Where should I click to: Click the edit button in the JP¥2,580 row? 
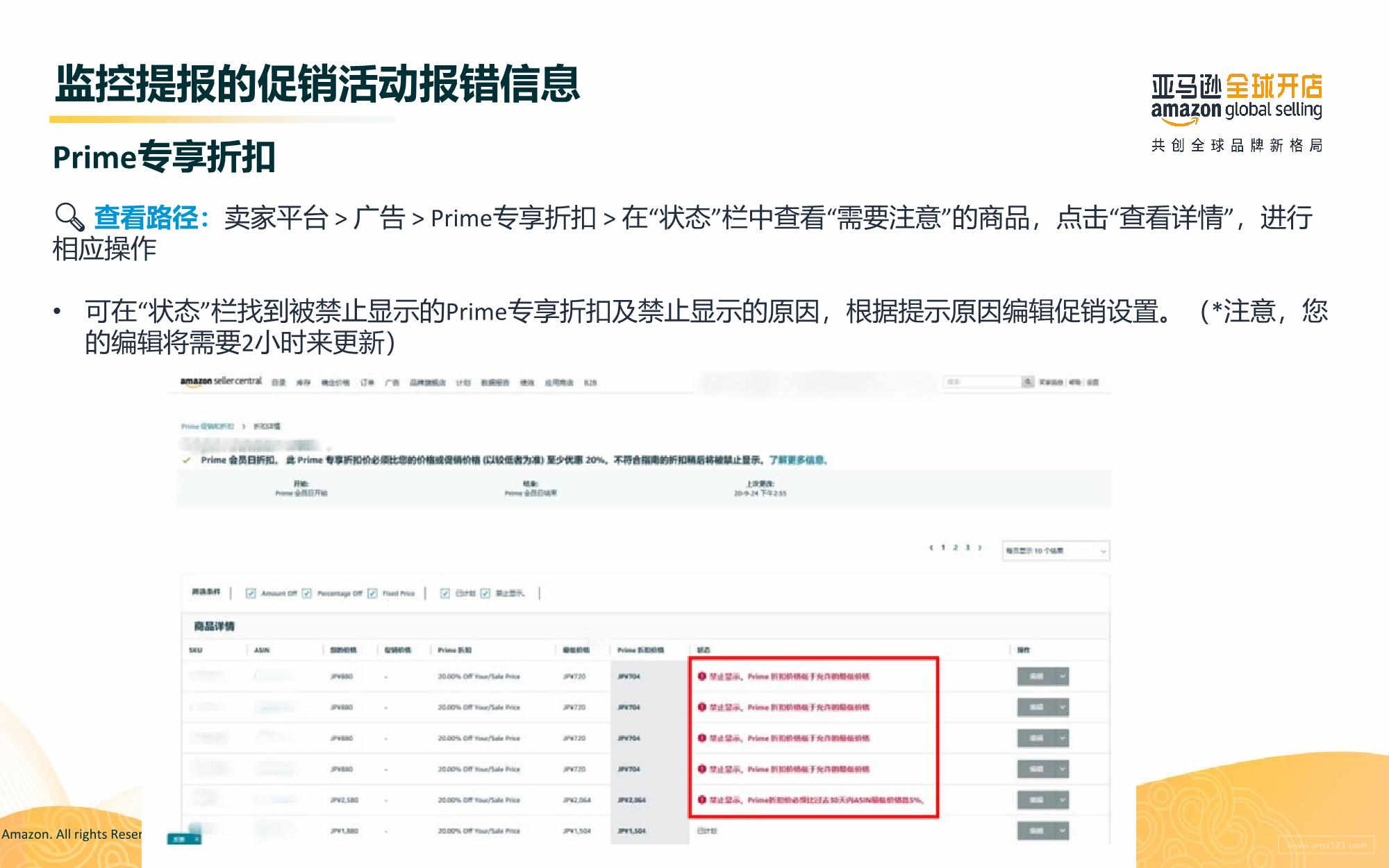pos(1036,800)
